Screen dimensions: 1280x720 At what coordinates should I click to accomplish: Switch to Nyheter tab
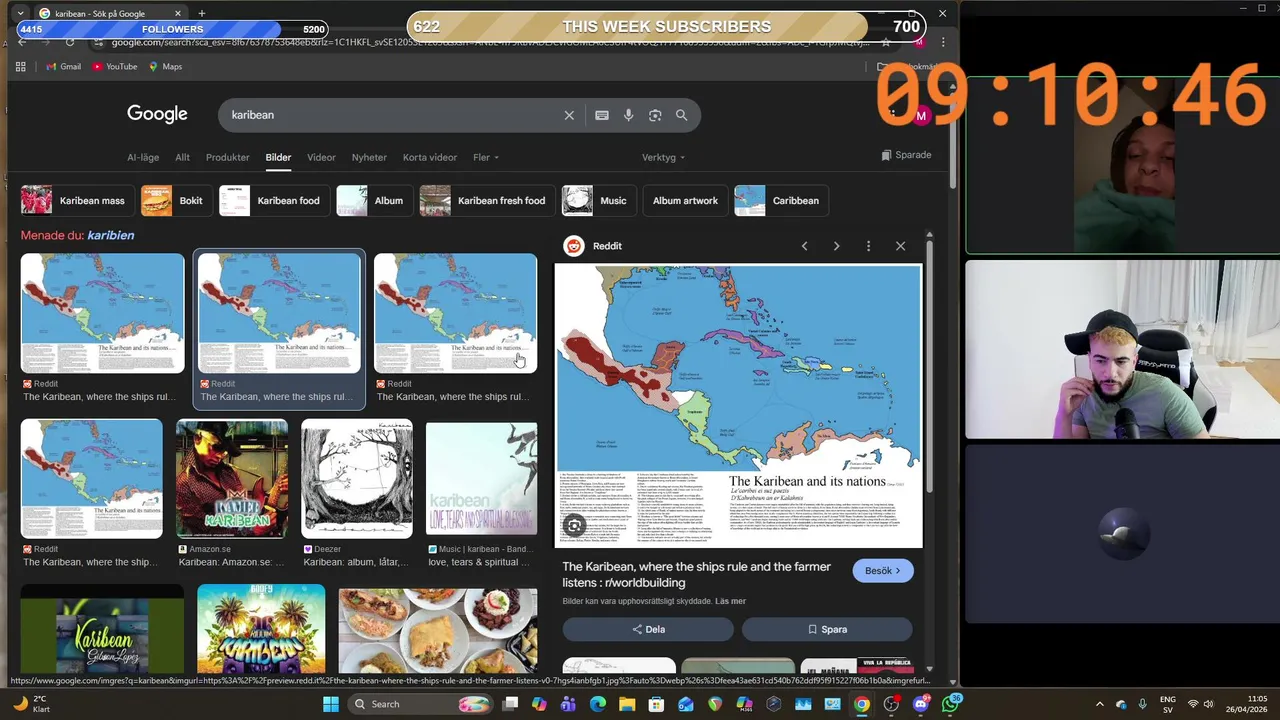tap(369, 157)
